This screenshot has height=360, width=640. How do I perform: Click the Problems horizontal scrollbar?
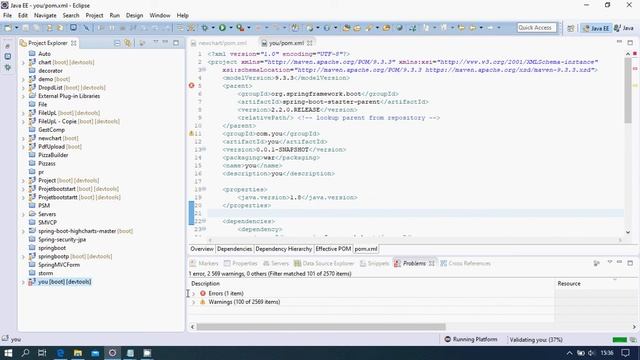(x=321, y=327)
